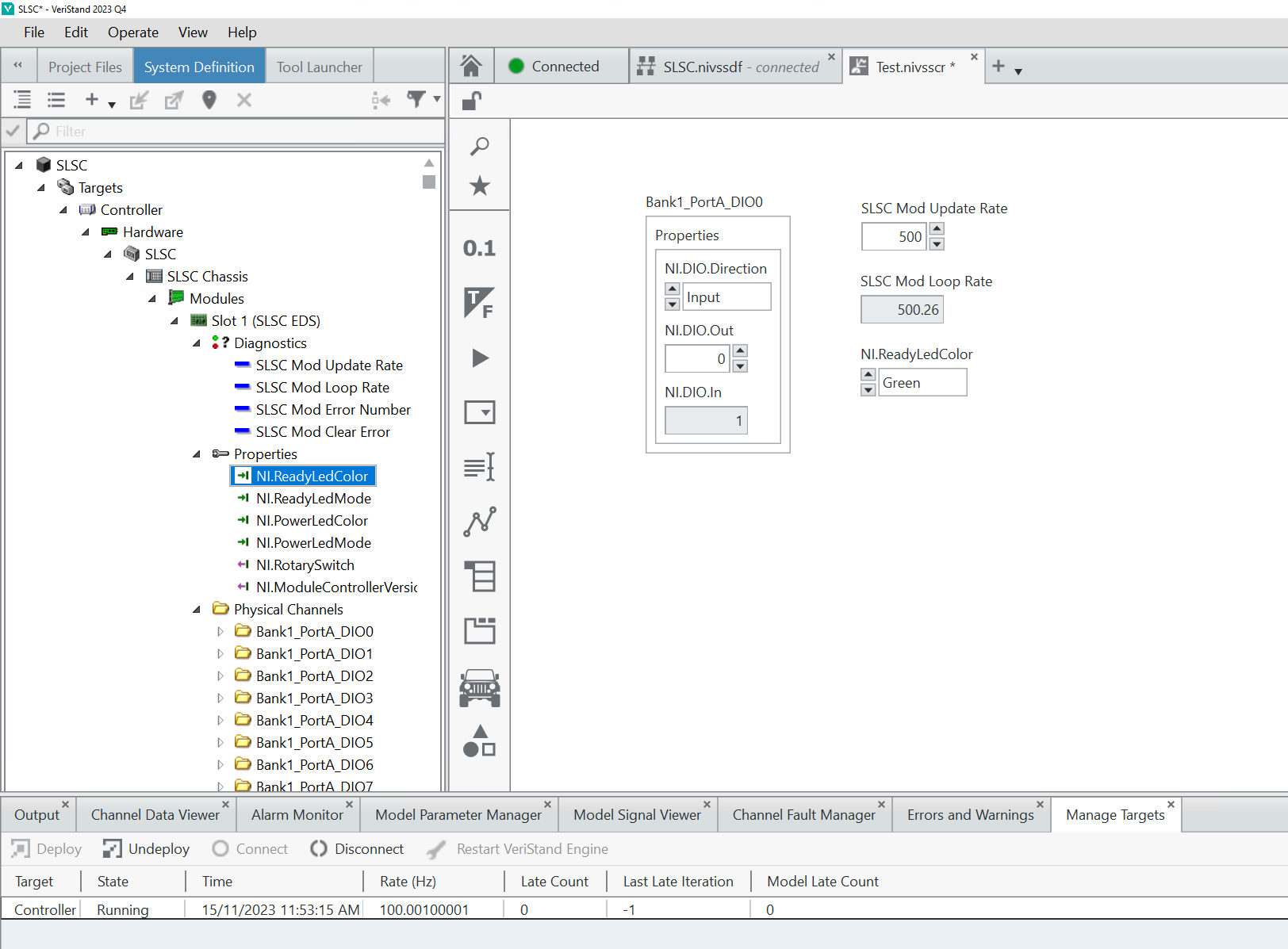This screenshot has width=1288, height=949.
Task: Click the Connect button
Action: tap(251, 849)
